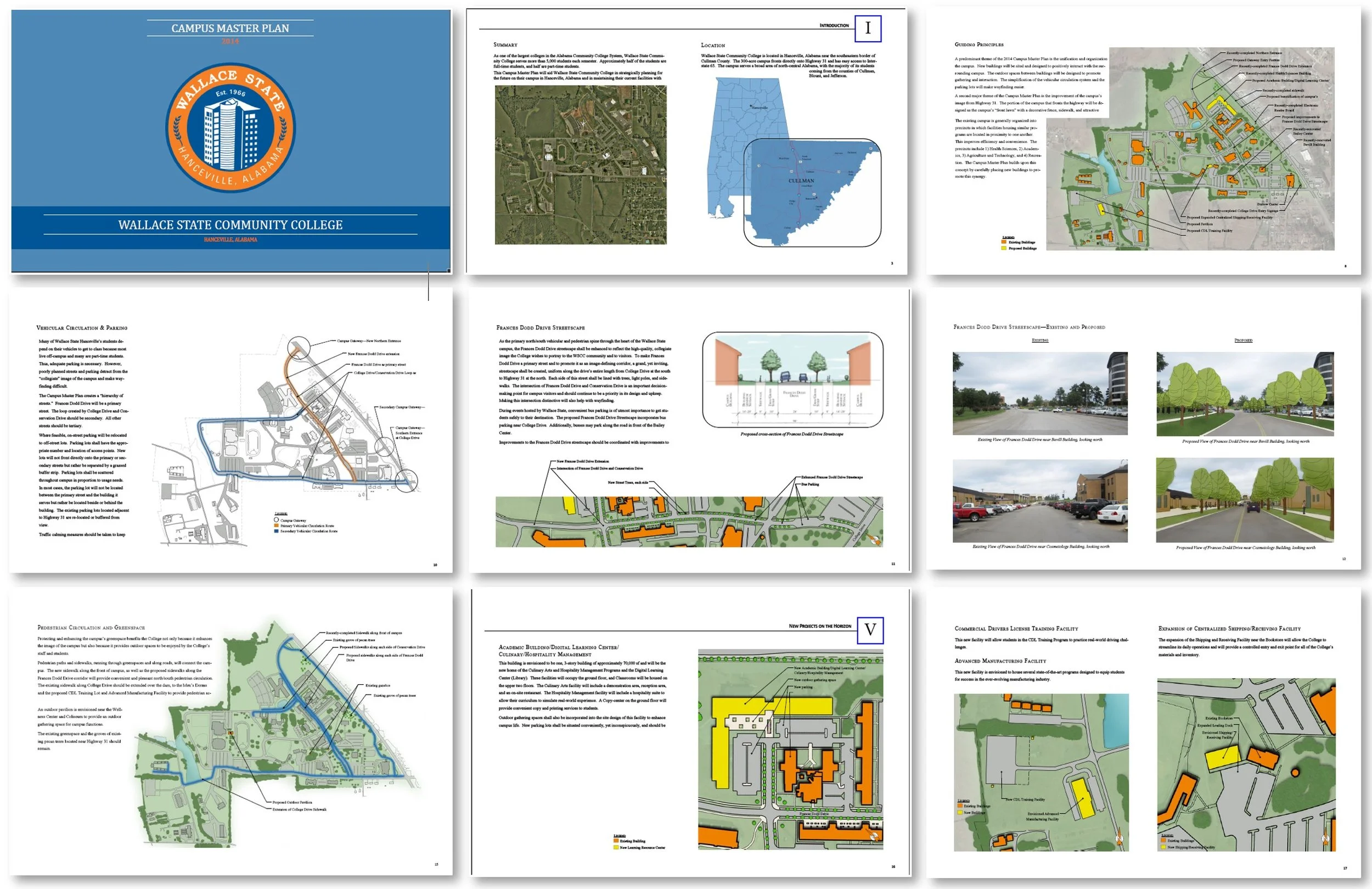Click existing photo near Cosmetology Building
Image resolution: width=1372 pixels, height=889 pixels.
coord(1040,501)
